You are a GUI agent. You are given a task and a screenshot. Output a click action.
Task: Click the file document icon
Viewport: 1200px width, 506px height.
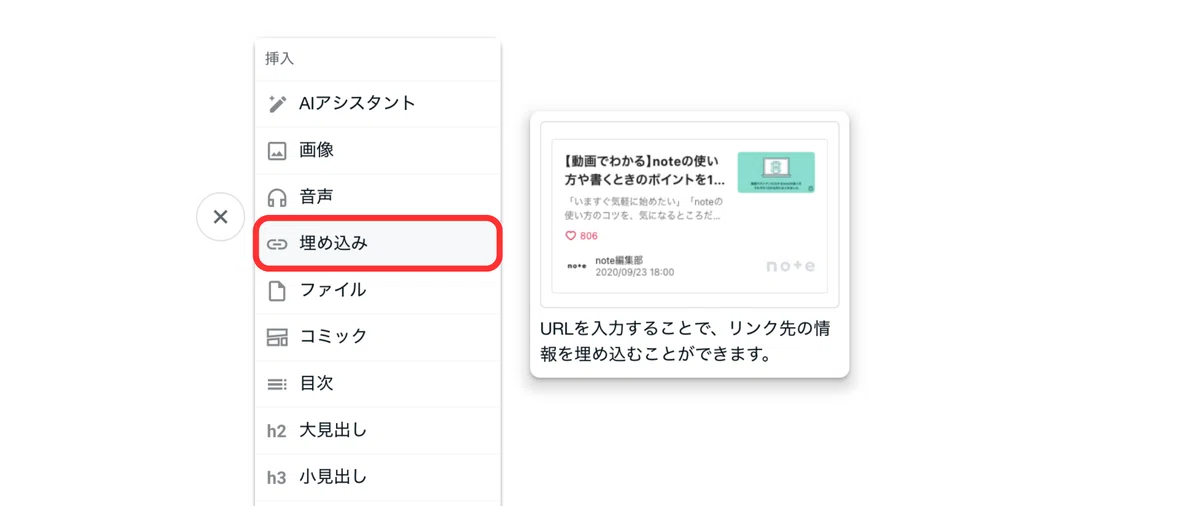click(277, 291)
